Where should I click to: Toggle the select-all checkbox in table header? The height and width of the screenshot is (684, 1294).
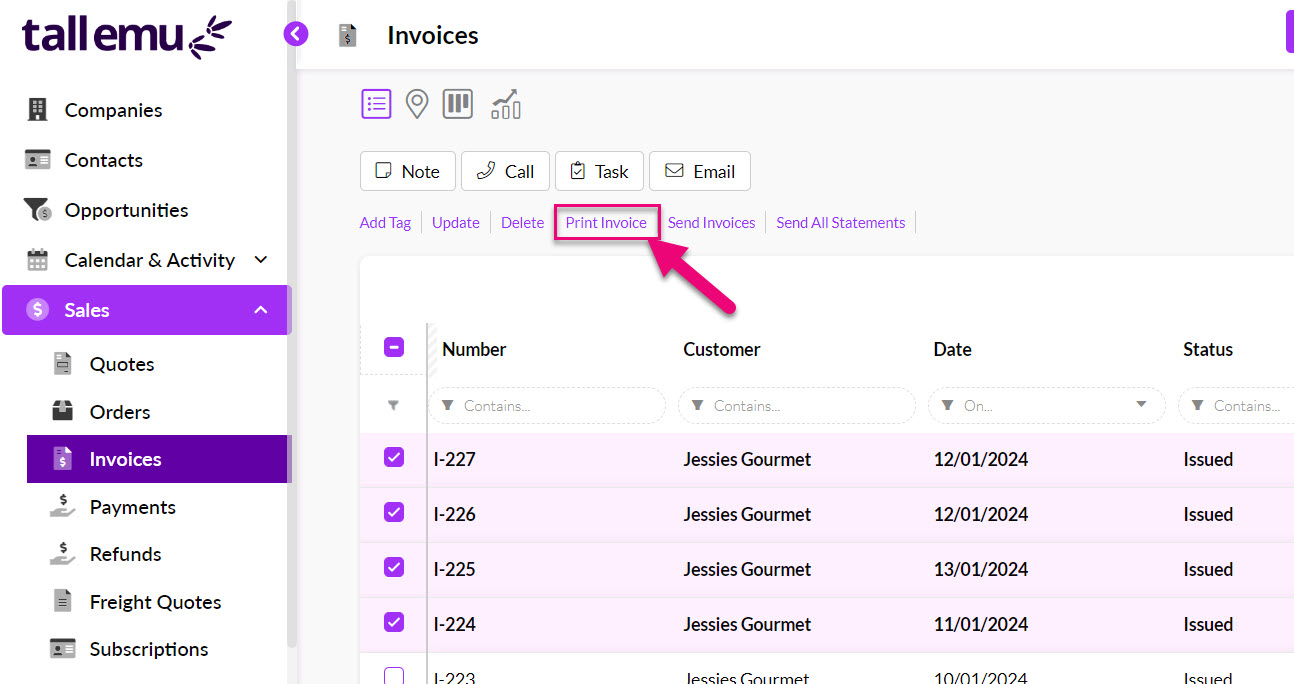point(394,348)
